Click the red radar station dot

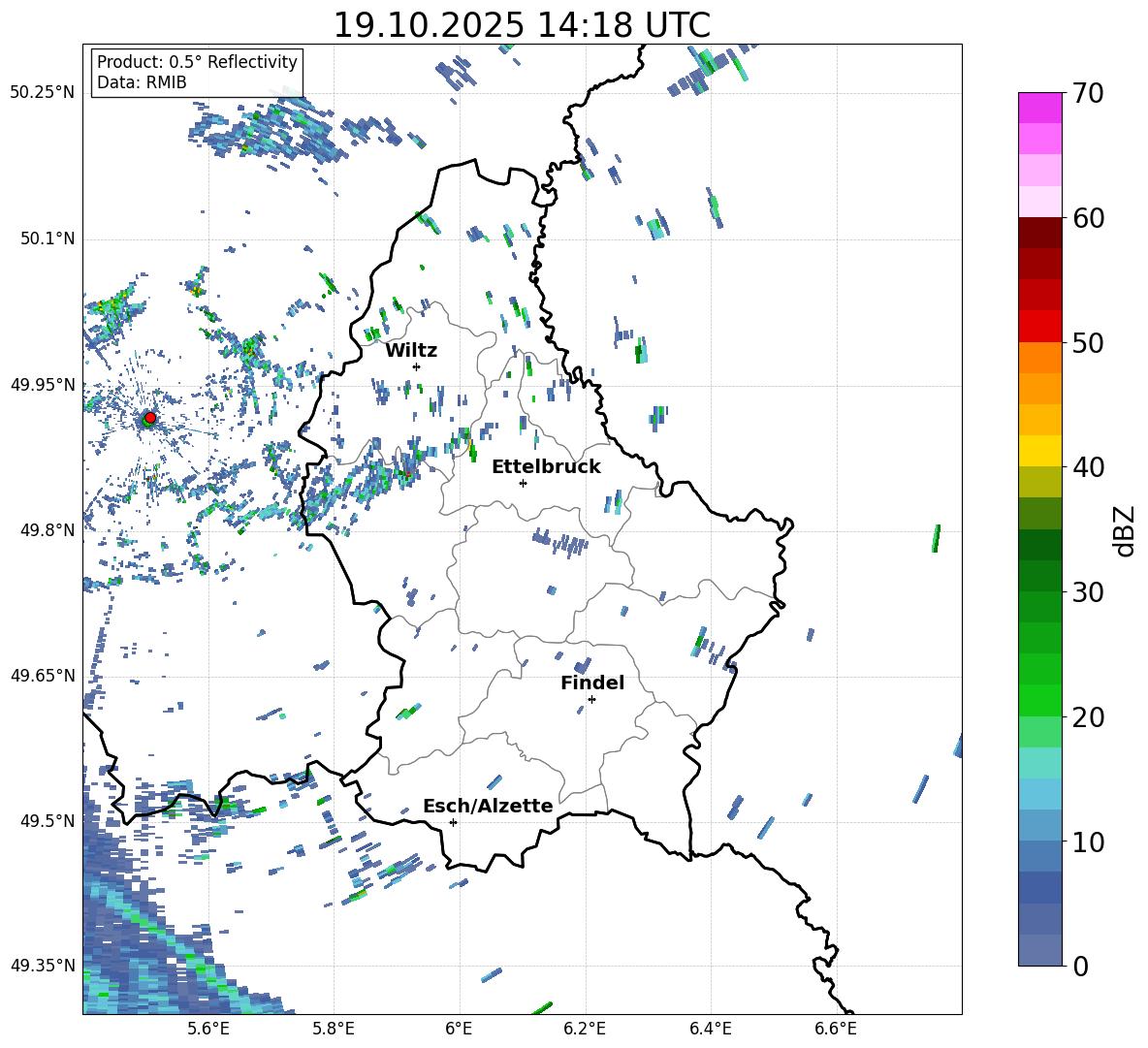(x=149, y=418)
